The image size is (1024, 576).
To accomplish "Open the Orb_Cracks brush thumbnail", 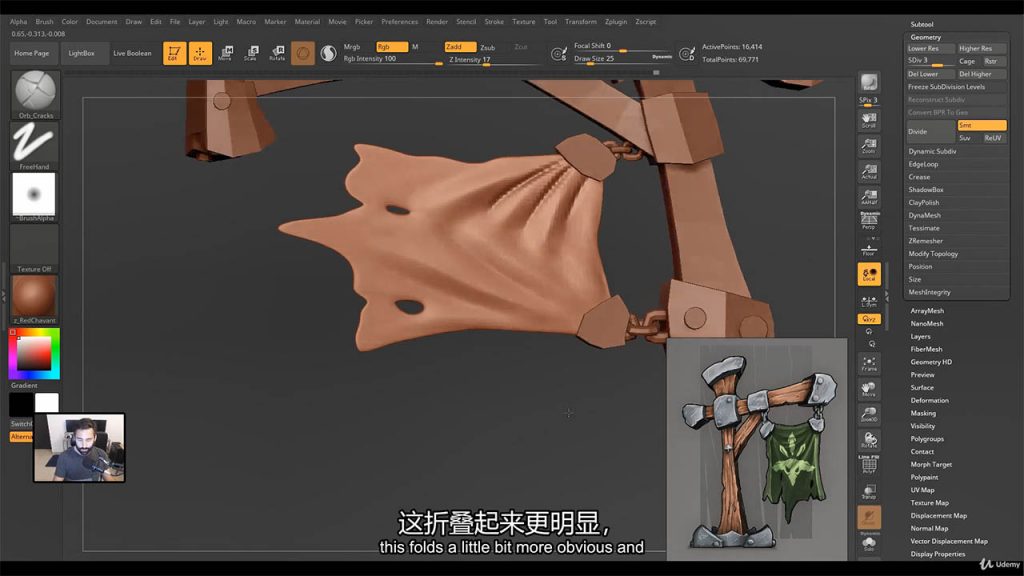I will tap(35, 93).
